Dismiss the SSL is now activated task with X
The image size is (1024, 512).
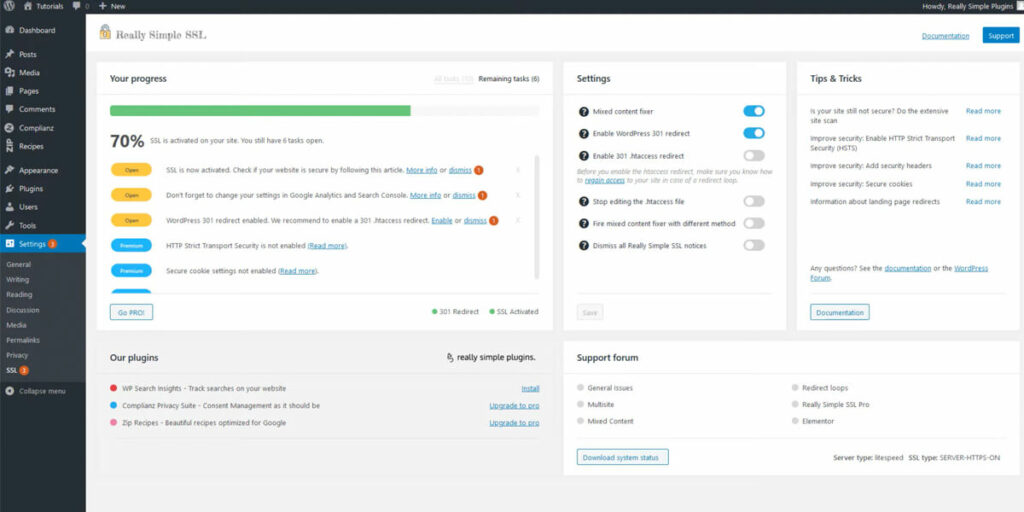click(x=518, y=170)
